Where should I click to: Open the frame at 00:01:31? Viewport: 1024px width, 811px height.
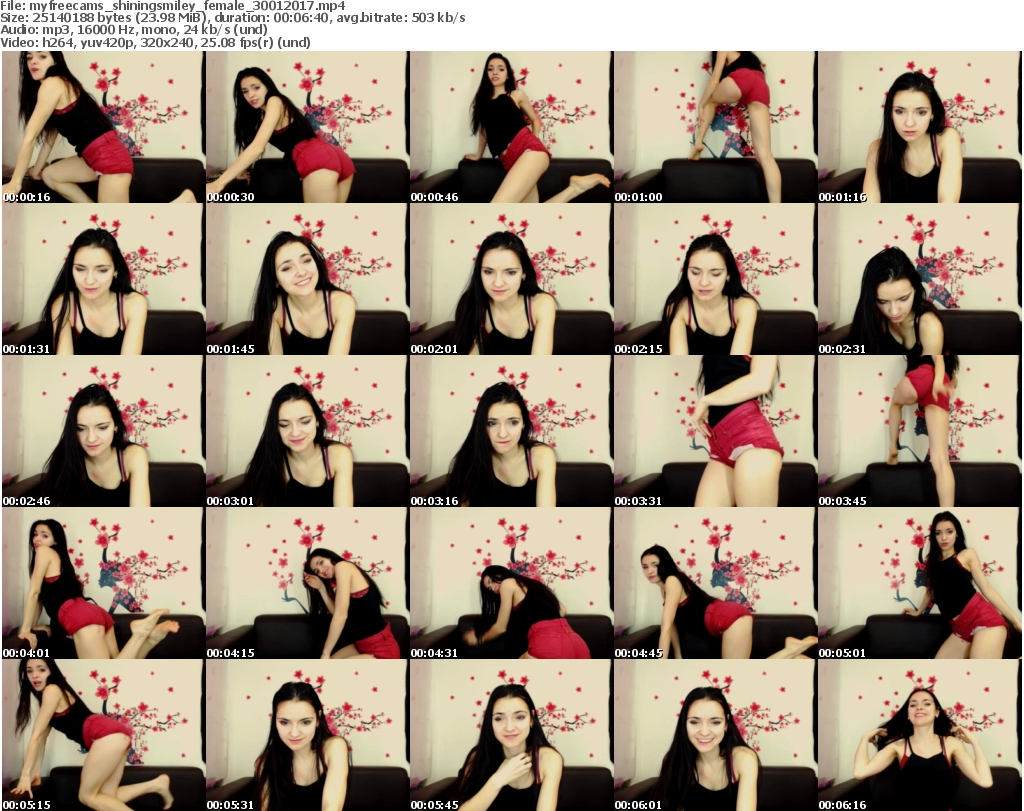click(103, 279)
